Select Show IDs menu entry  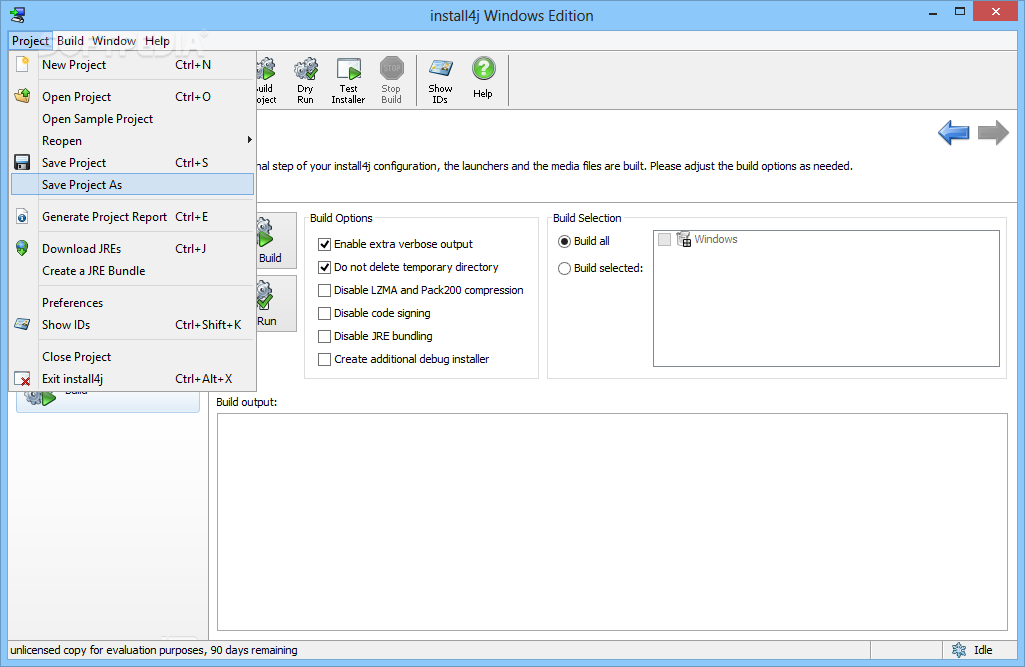[x=133, y=325]
